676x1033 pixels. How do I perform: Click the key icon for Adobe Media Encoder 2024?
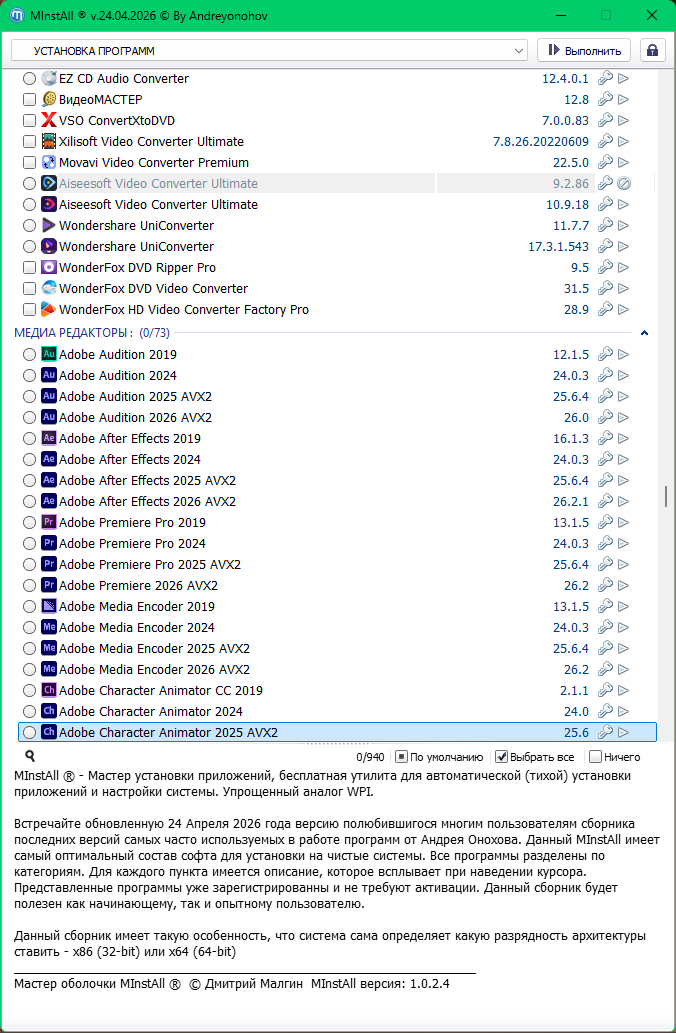(x=604, y=627)
